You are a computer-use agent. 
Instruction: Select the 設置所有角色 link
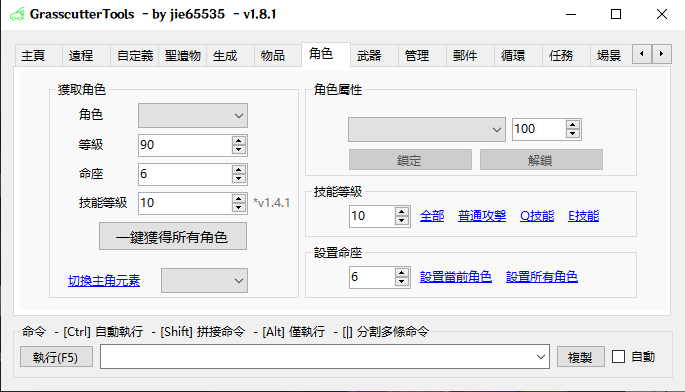[542, 277]
